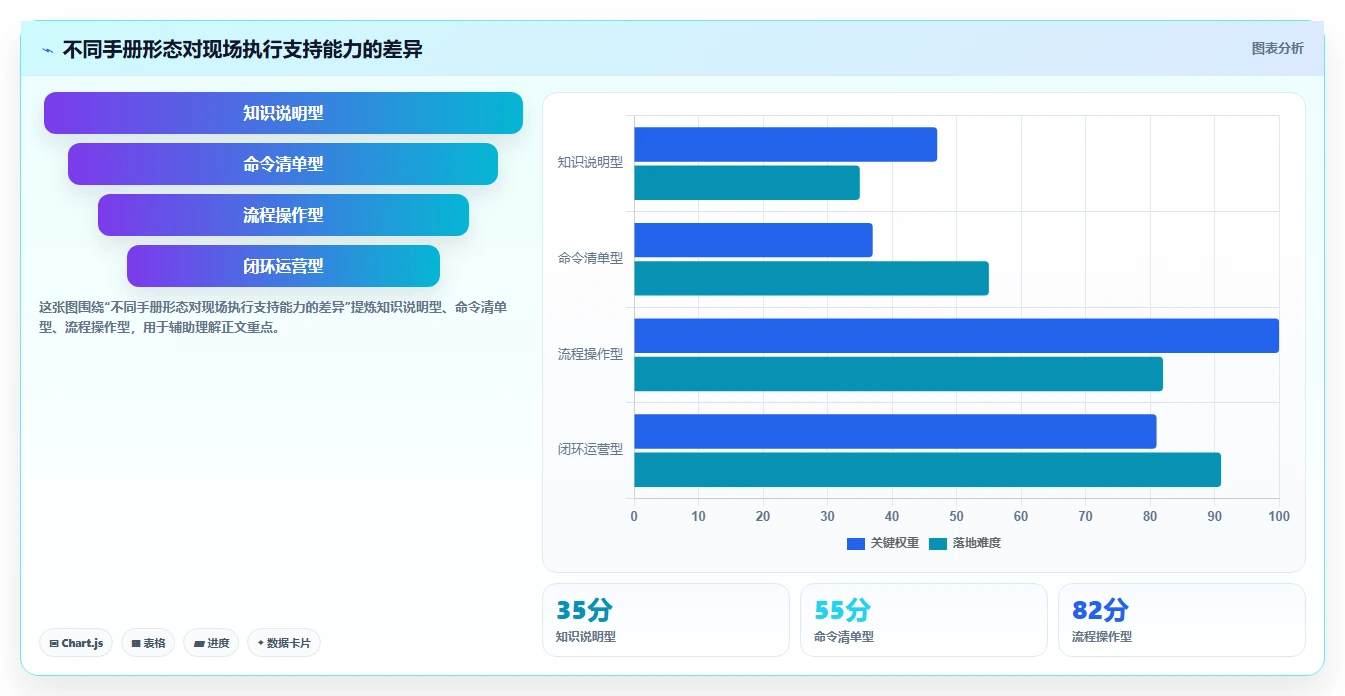Click the 数据卡片 tag chip
Viewport: 1345px width, 696px height.
[x=284, y=643]
